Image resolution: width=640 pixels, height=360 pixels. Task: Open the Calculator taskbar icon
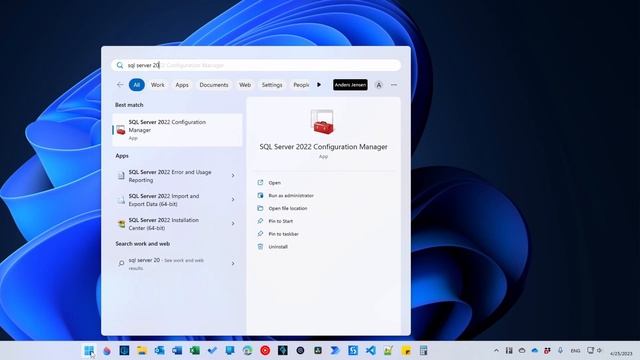pyautogui.click(x=423, y=350)
